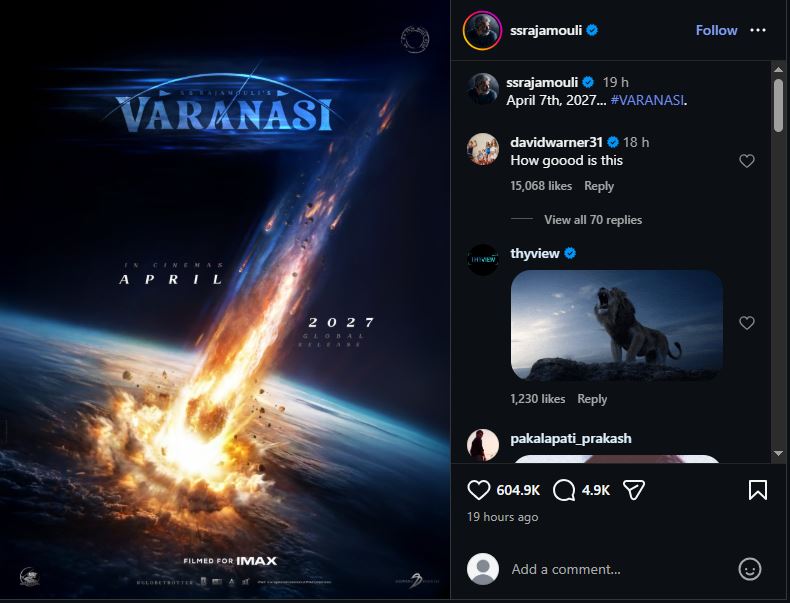Expand View all 70 replies

click(593, 220)
